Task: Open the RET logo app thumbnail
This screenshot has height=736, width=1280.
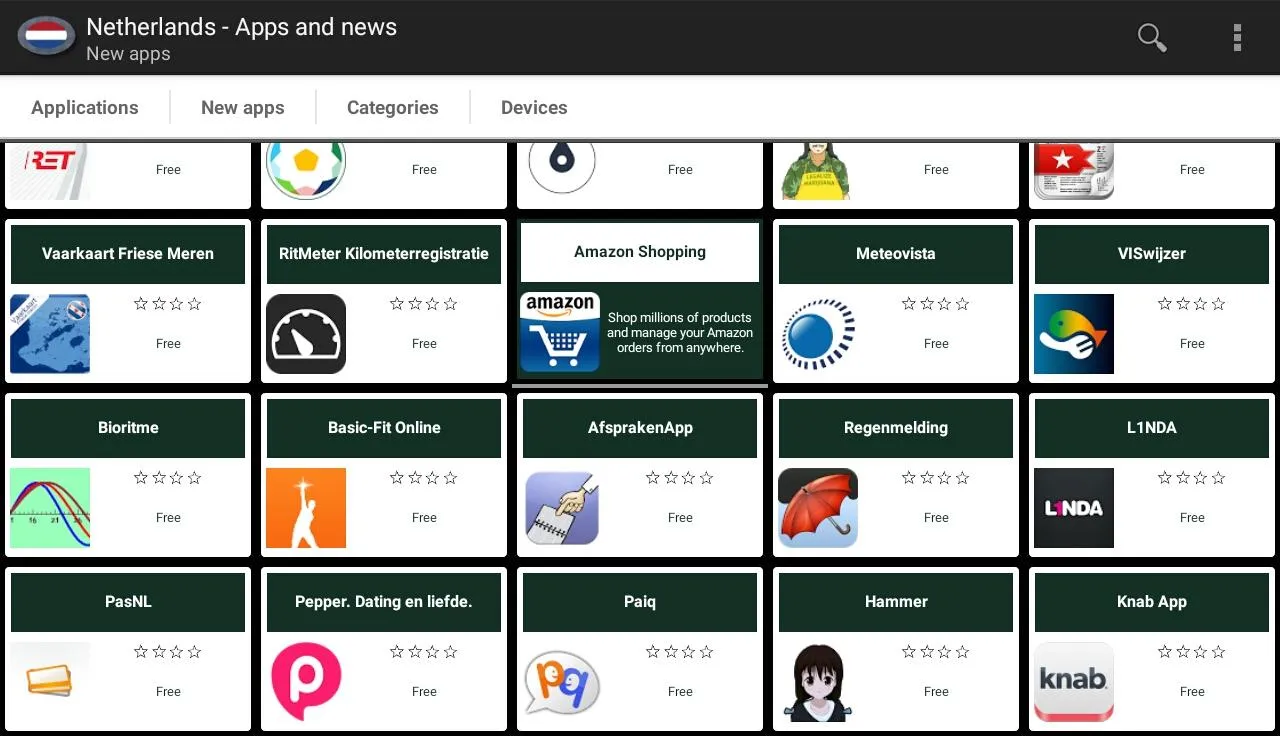Action: [x=50, y=170]
